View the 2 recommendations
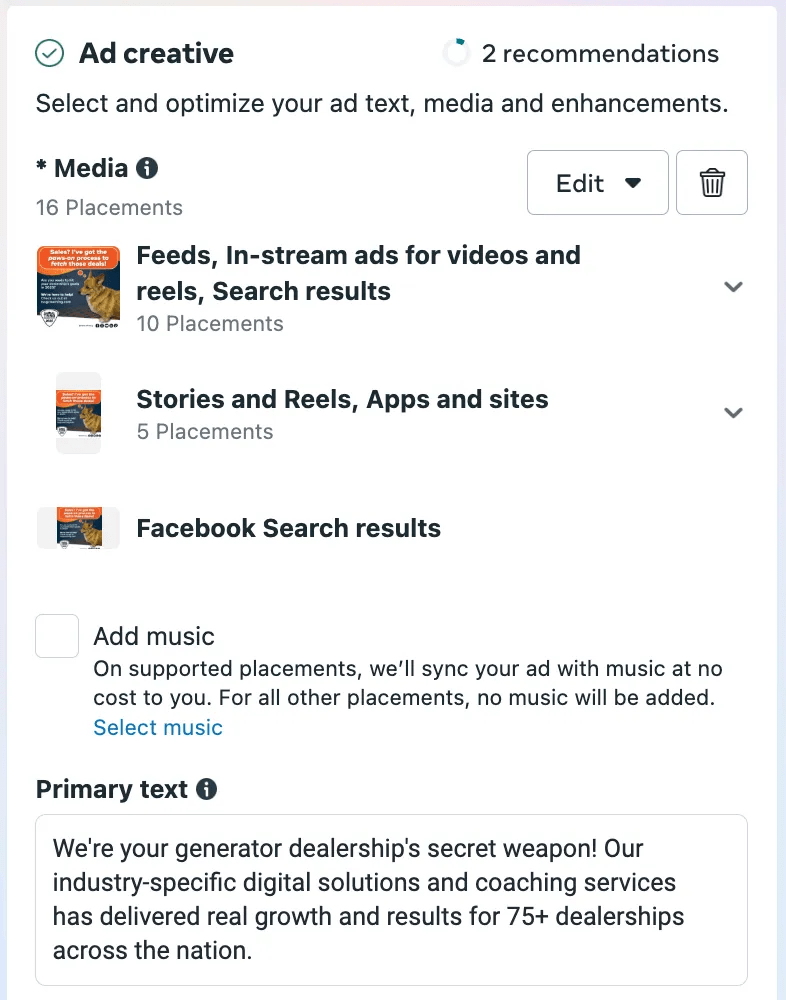The width and height of the screenshot is (786, 1000). click(x=600, y=54)
